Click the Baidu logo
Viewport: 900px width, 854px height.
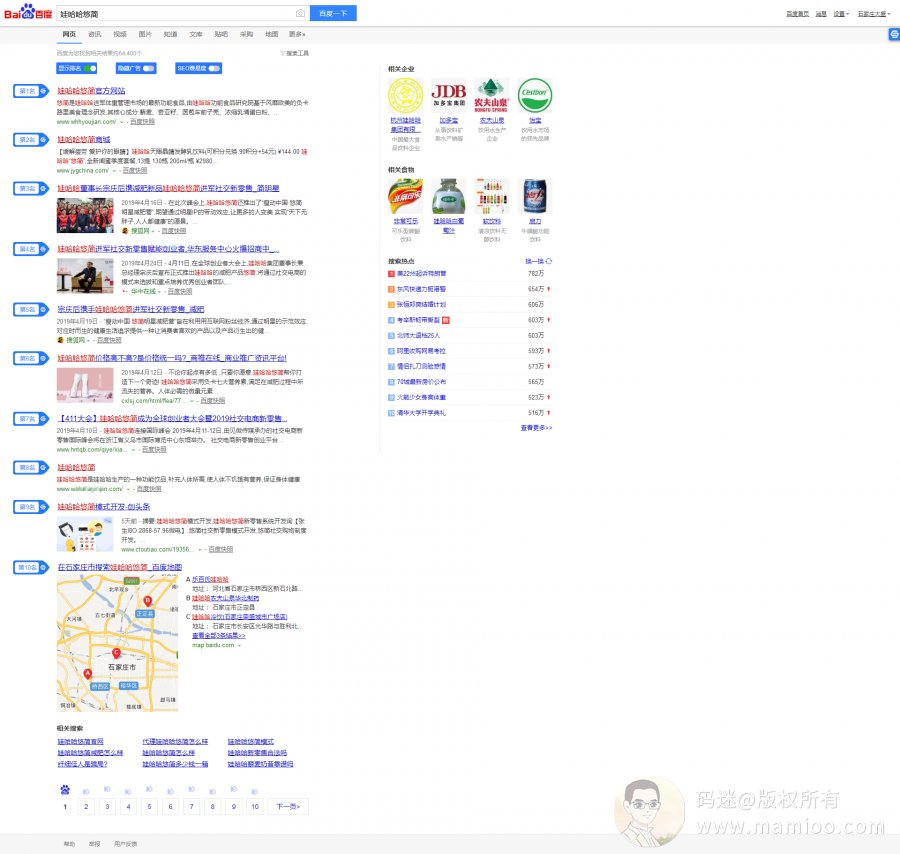click(x=29, y=13)
